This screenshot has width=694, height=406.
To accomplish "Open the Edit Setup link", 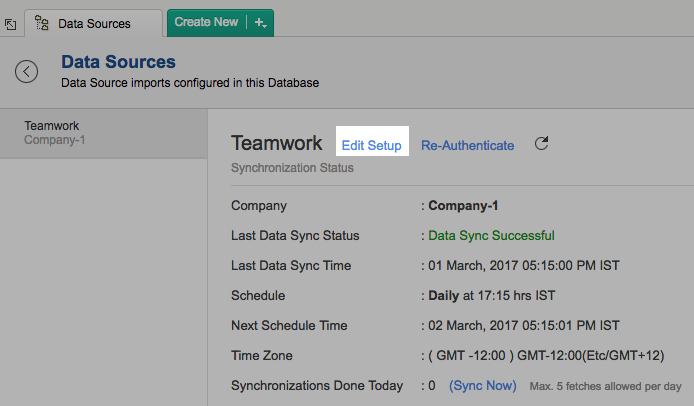I will [x=371, y=145].
